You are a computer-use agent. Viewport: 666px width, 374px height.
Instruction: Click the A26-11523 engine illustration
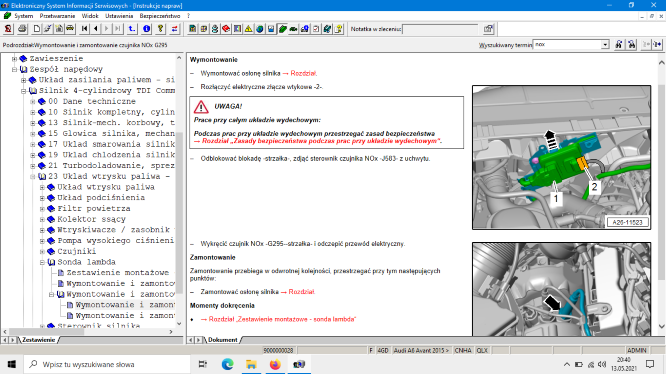pyautogui.click(x=562, y=157)
